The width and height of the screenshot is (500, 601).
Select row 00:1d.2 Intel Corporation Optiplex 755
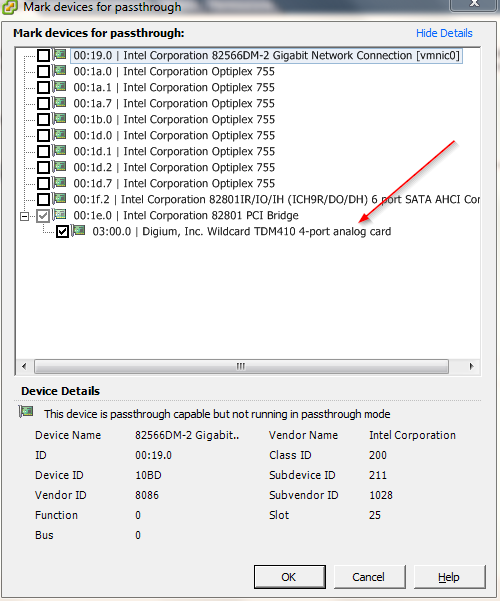174,167
